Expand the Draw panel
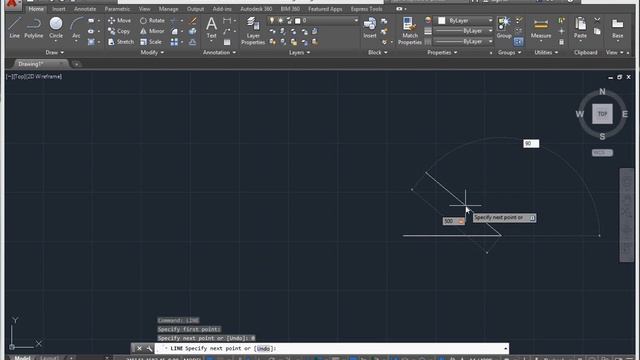The image size is (640, 360). [54, 52]
